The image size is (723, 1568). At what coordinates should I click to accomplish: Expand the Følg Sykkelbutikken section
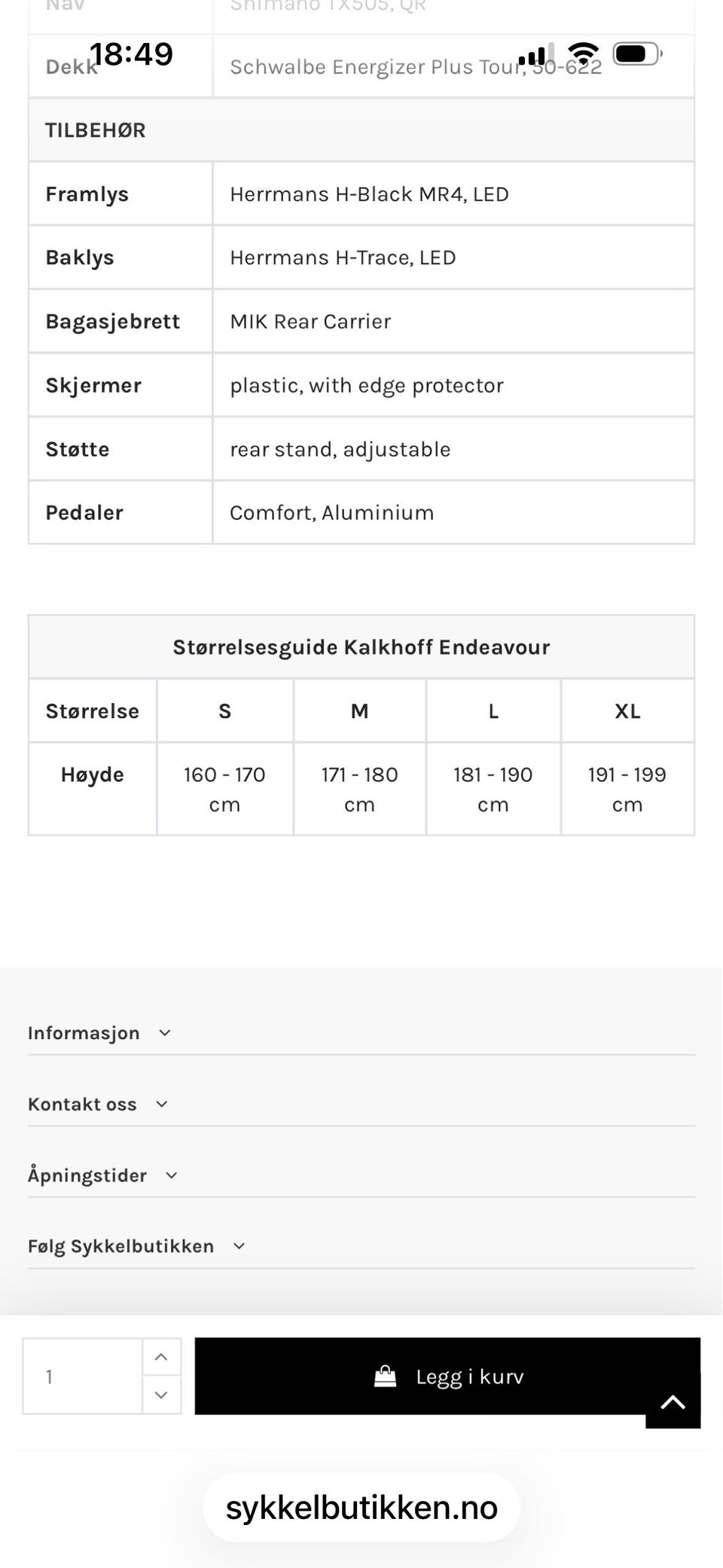point(120,1246)
